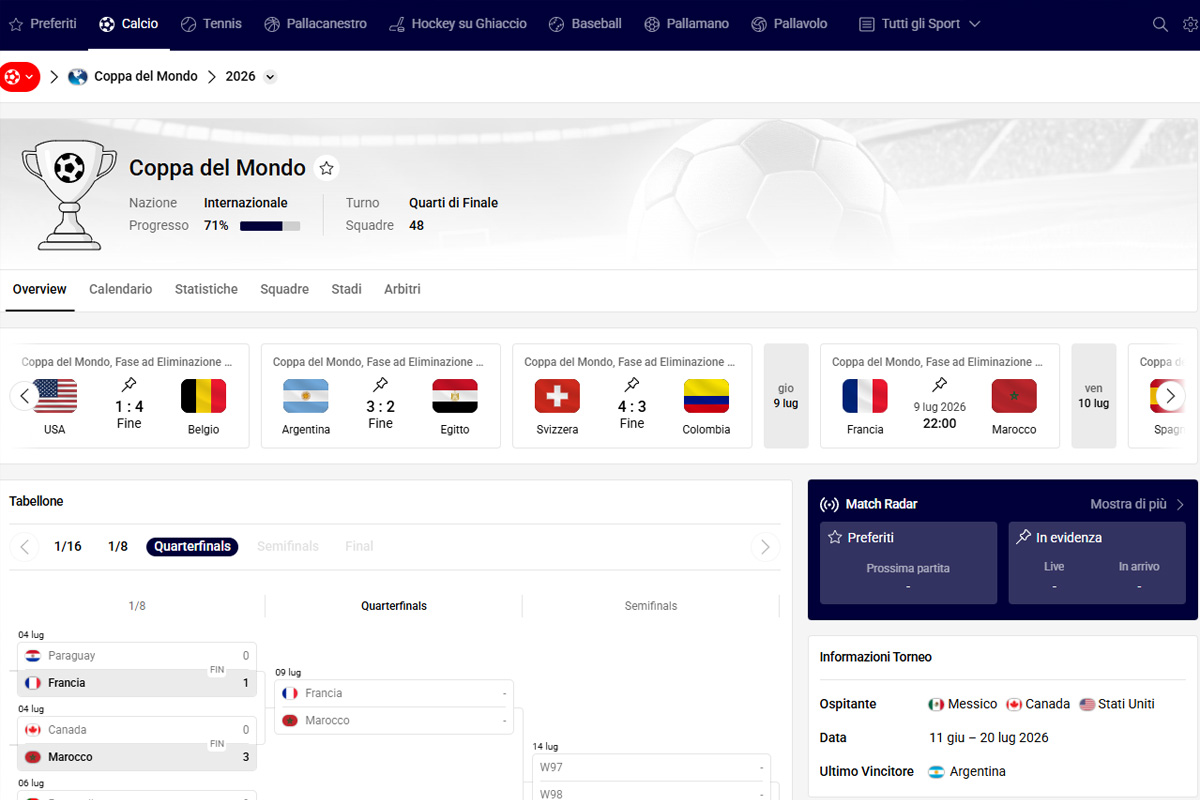Open settings gear icon
The image size is (1200, 800).
1190,24
